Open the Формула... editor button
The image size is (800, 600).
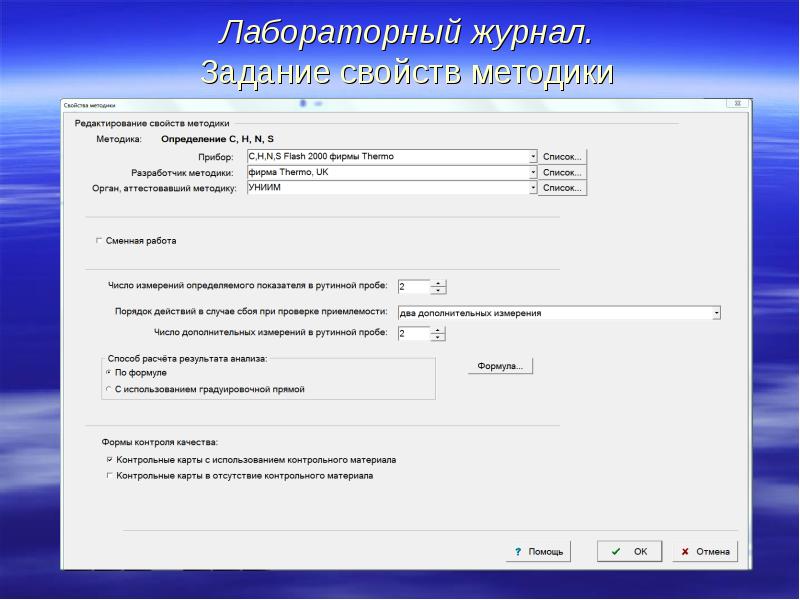click(x=500, y=366)
